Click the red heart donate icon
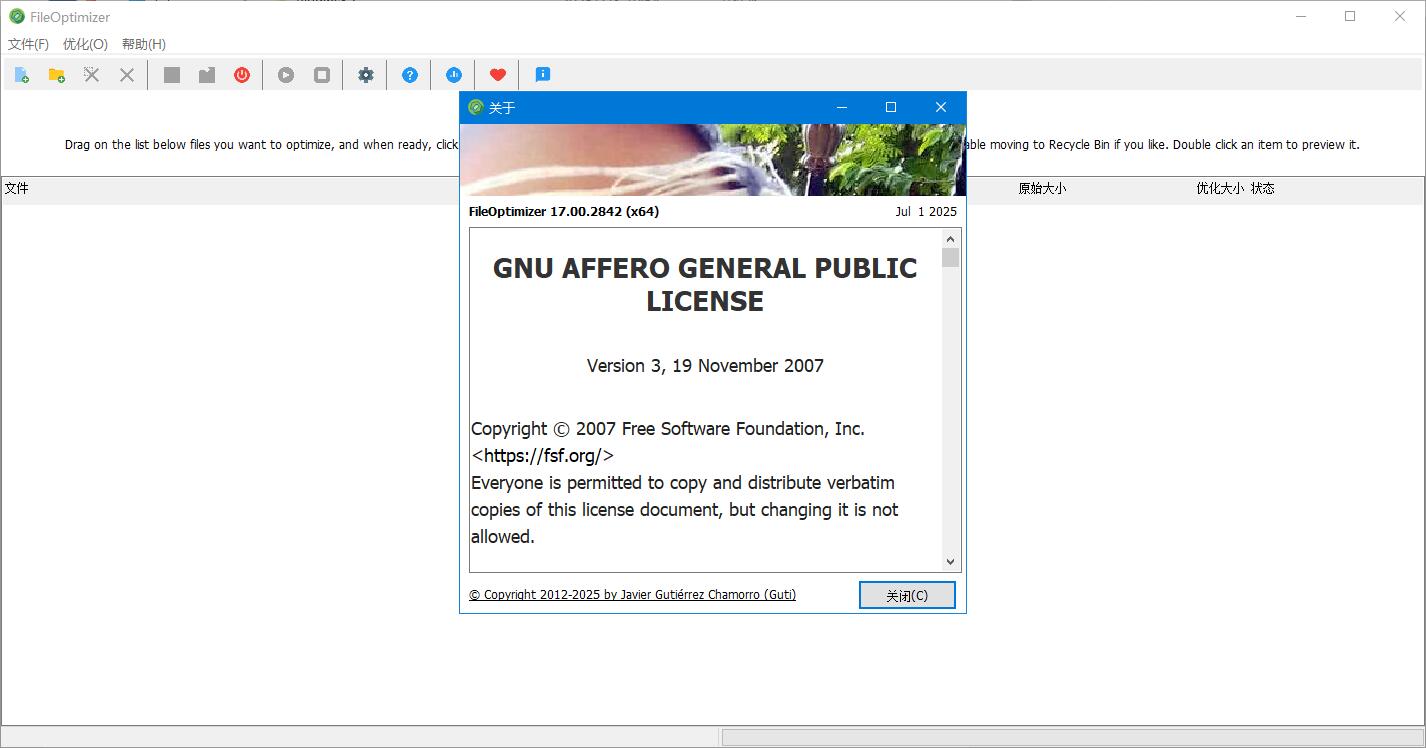Screen dimensions: 1426x748 [x=498, y=75]
